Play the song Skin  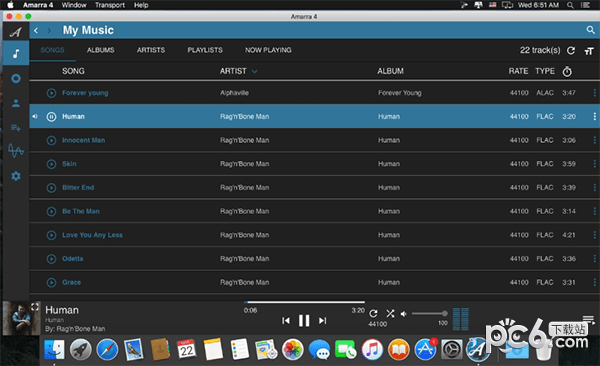point(51,164)
